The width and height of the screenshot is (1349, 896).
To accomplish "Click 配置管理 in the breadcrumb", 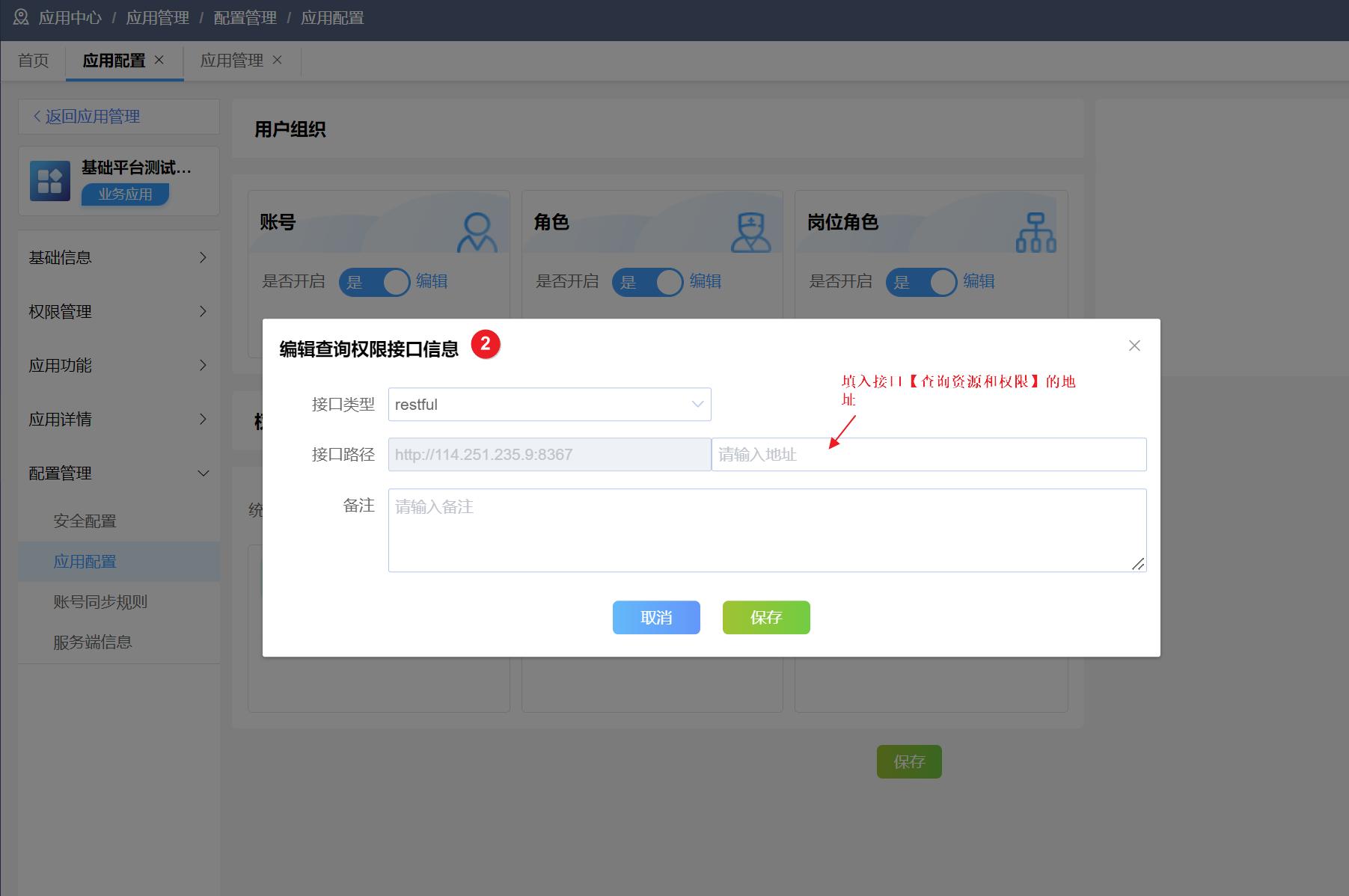I will pos(245,17).
